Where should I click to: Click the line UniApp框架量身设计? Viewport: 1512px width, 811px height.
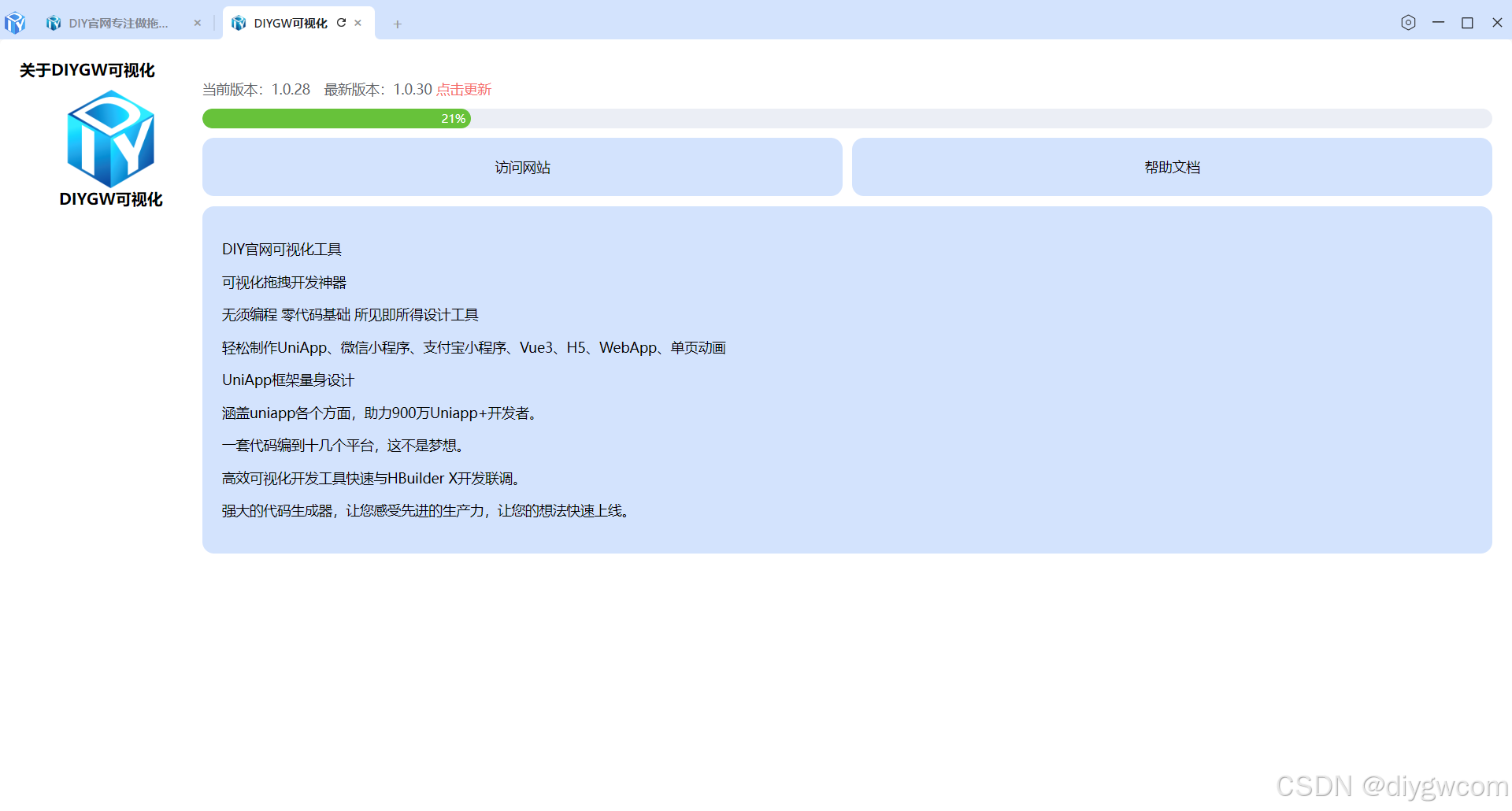coord(288,380)
